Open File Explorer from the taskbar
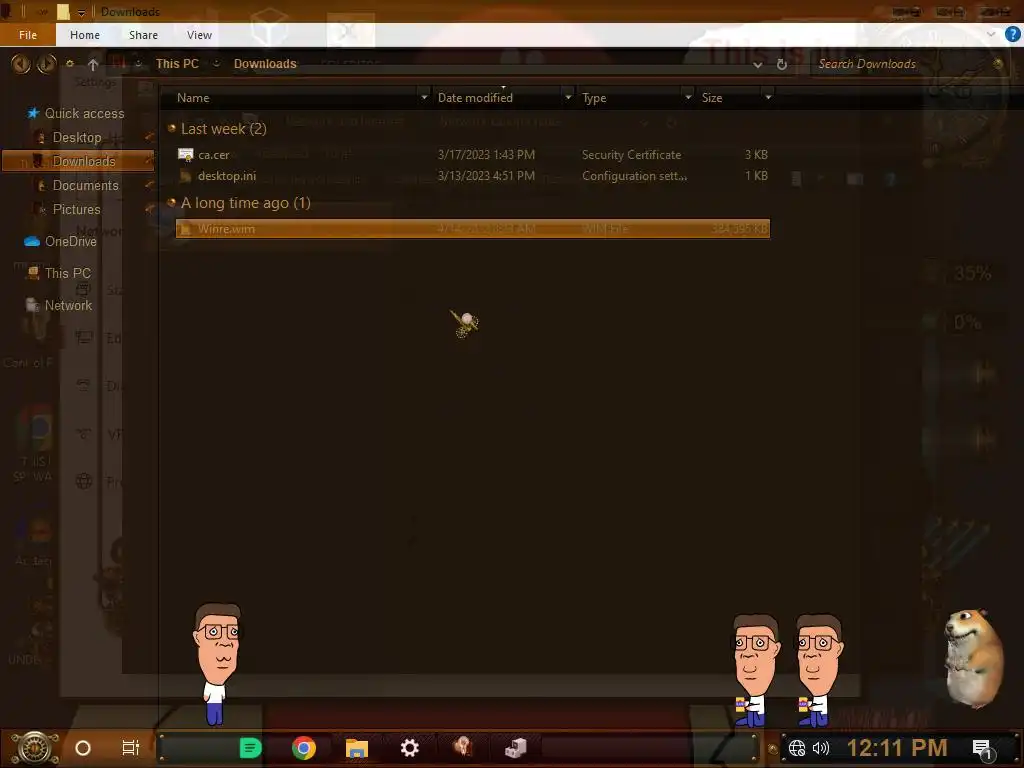The width and height of the screenshot is (1024, 768). click(357, 748)
